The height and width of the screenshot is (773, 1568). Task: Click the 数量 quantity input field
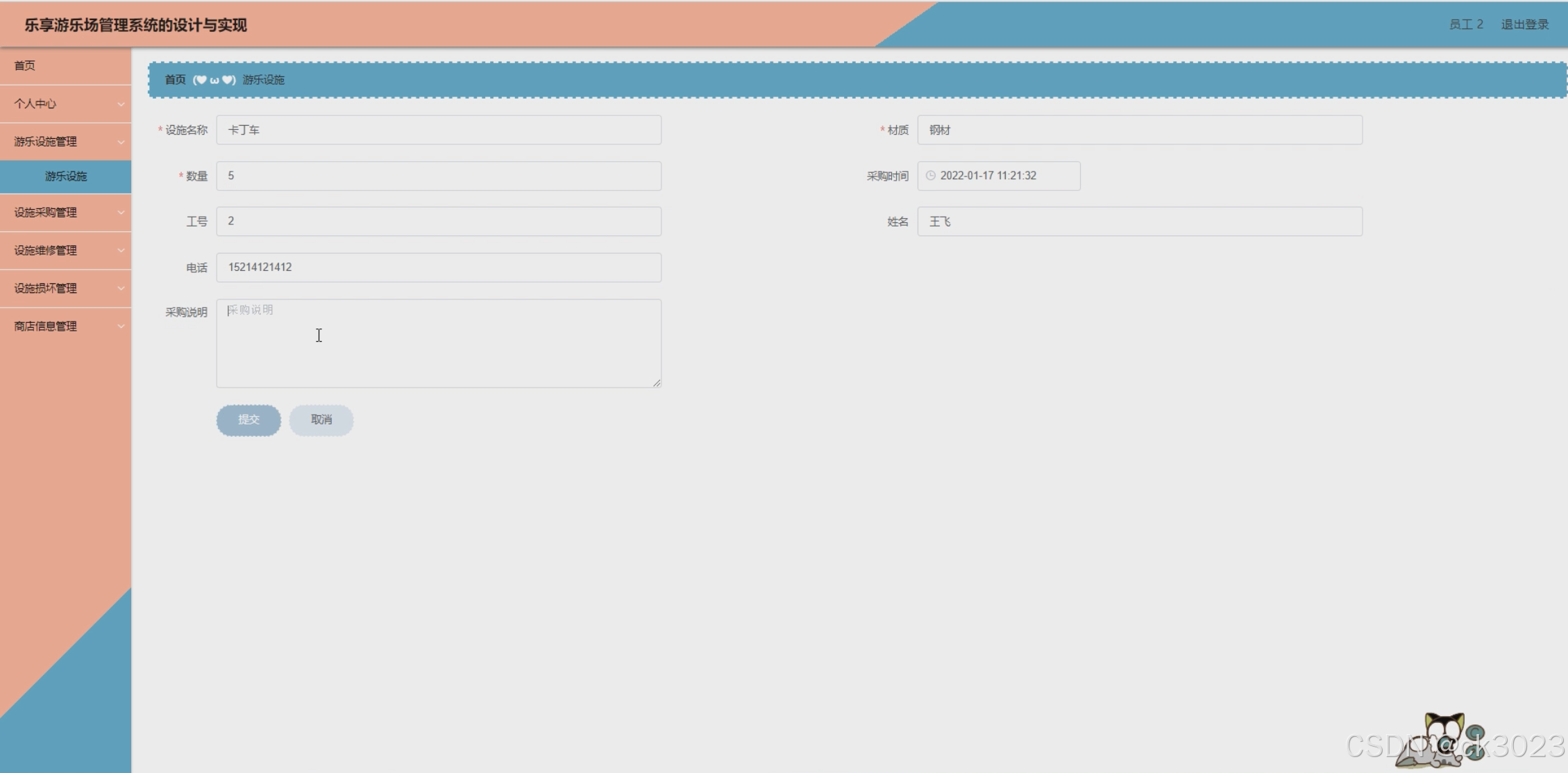click(439, 176)
